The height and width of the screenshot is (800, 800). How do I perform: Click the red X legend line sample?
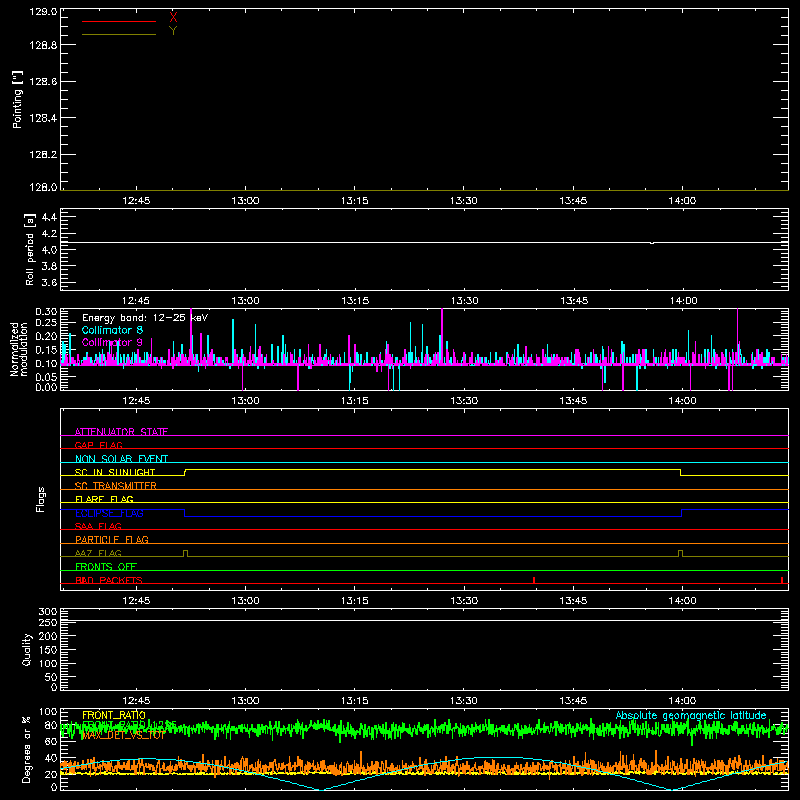click(x=119, y=21)
